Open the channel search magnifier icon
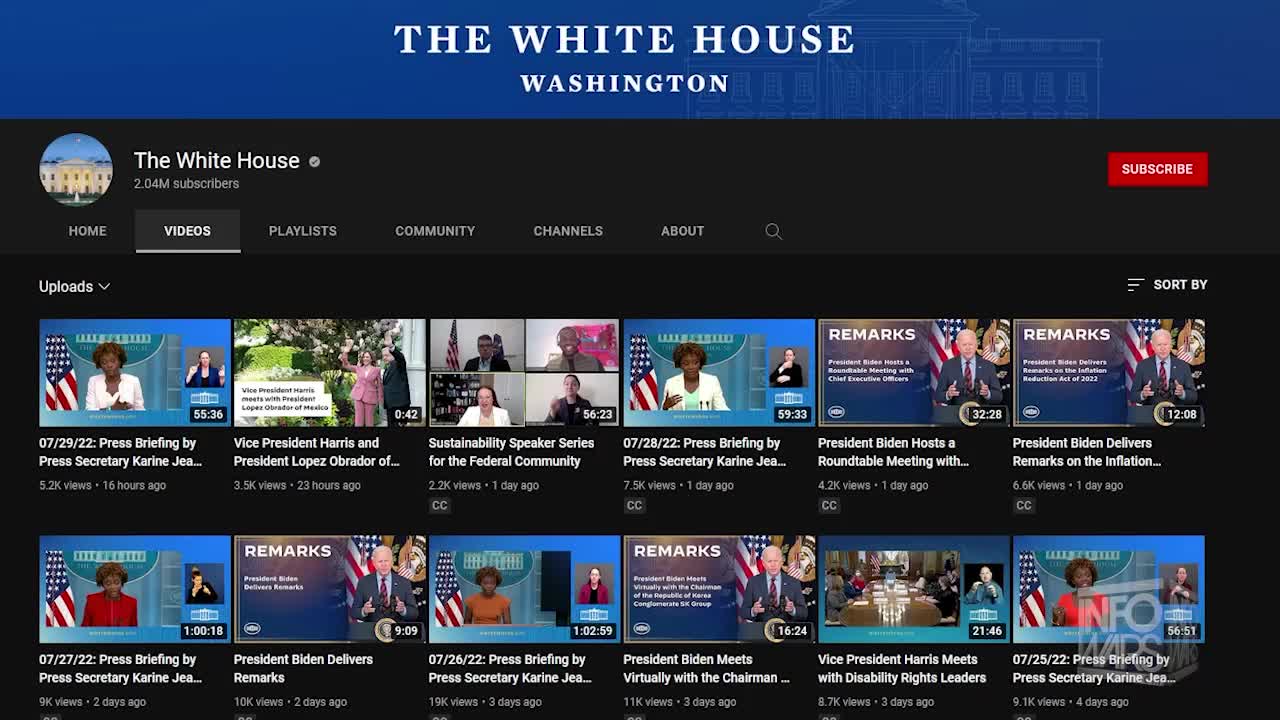1280x720 pixels. pyautogui.click(x=773, y=231)
